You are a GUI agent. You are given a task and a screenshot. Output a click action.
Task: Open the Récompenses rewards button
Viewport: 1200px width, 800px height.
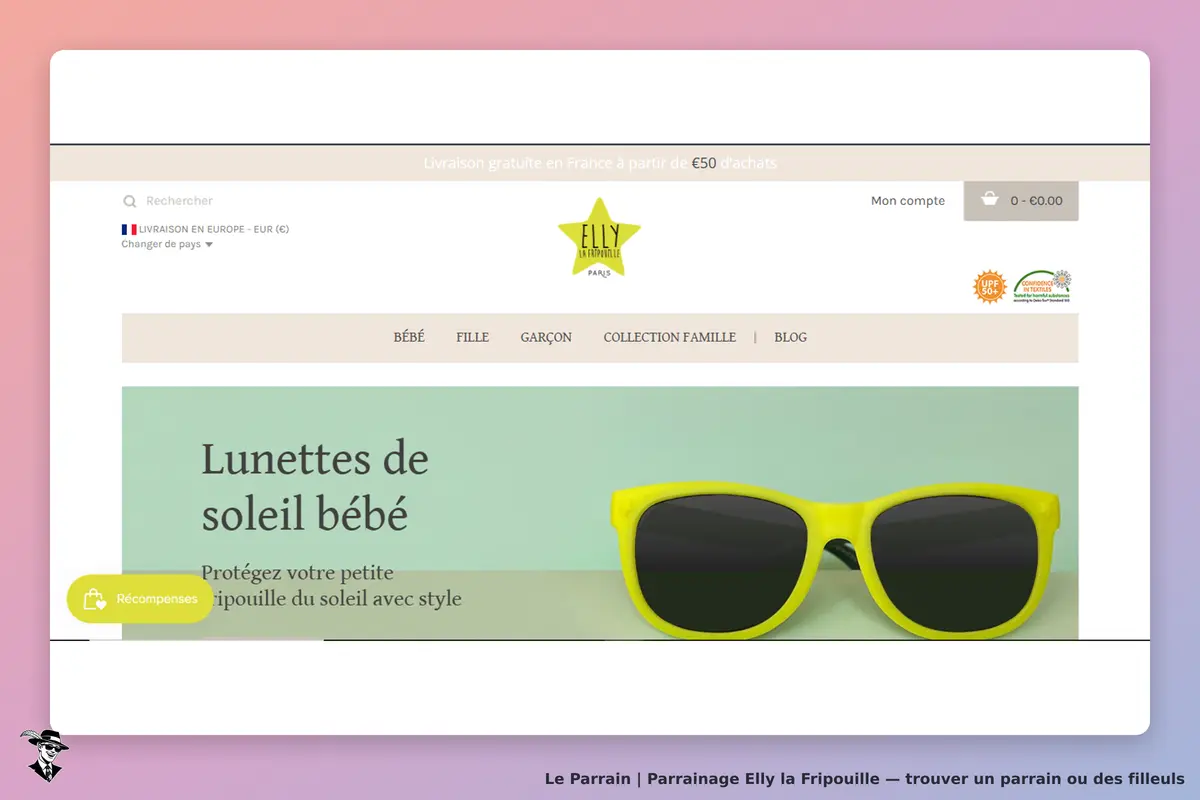140,599
